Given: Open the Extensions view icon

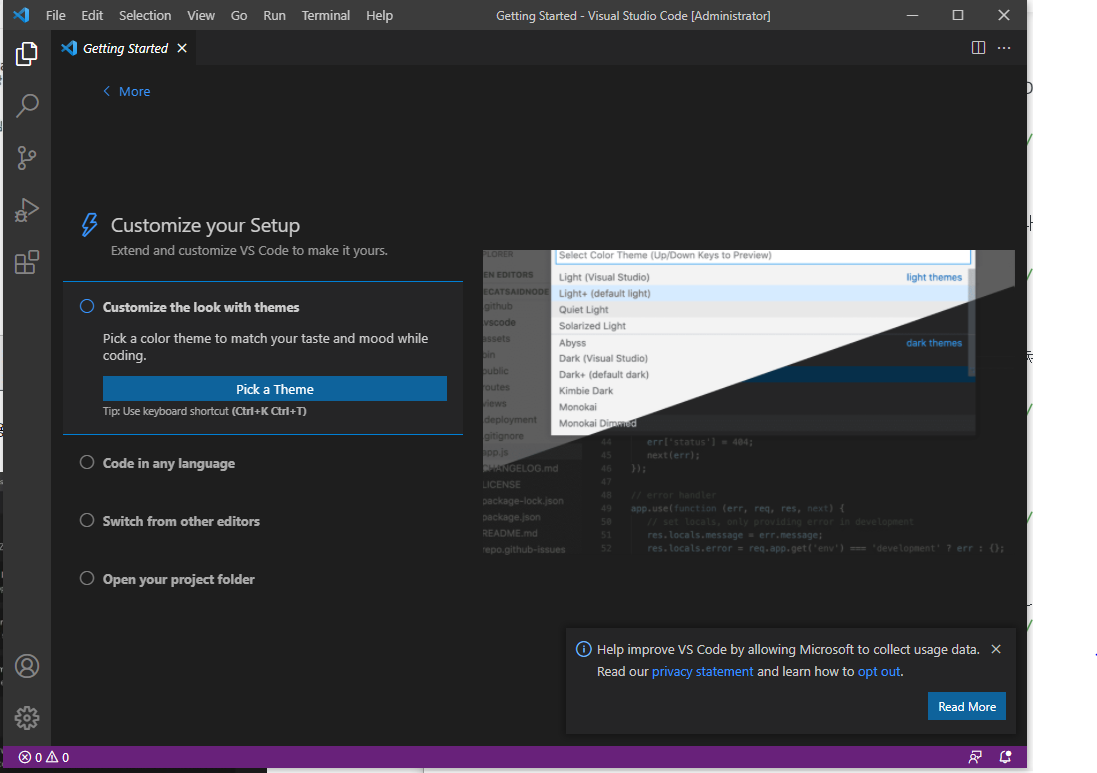Looking at the screenshot, I should 27,262.
